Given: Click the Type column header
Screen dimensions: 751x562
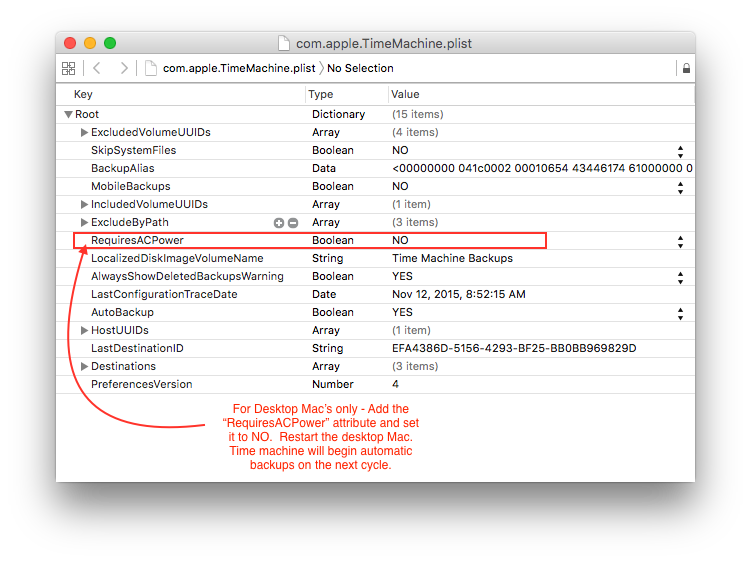Looking at the screenshot, I should coord(320,94).
